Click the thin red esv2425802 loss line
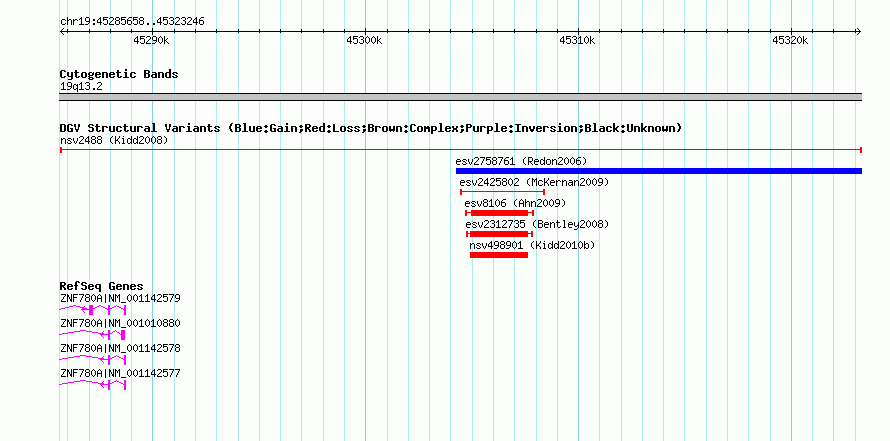 coord(502,192)
